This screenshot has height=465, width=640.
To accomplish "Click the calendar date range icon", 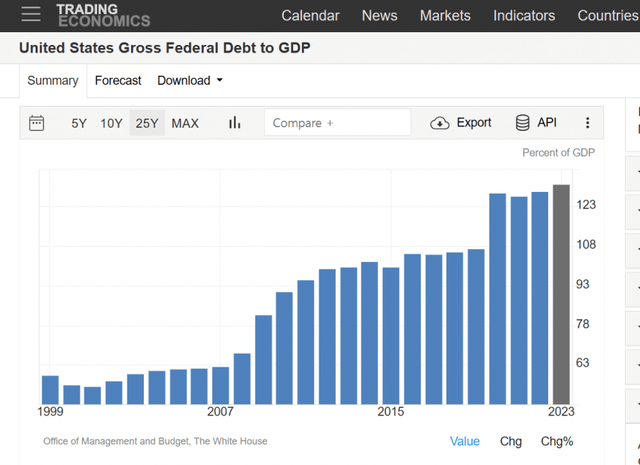I will point(37,123).
